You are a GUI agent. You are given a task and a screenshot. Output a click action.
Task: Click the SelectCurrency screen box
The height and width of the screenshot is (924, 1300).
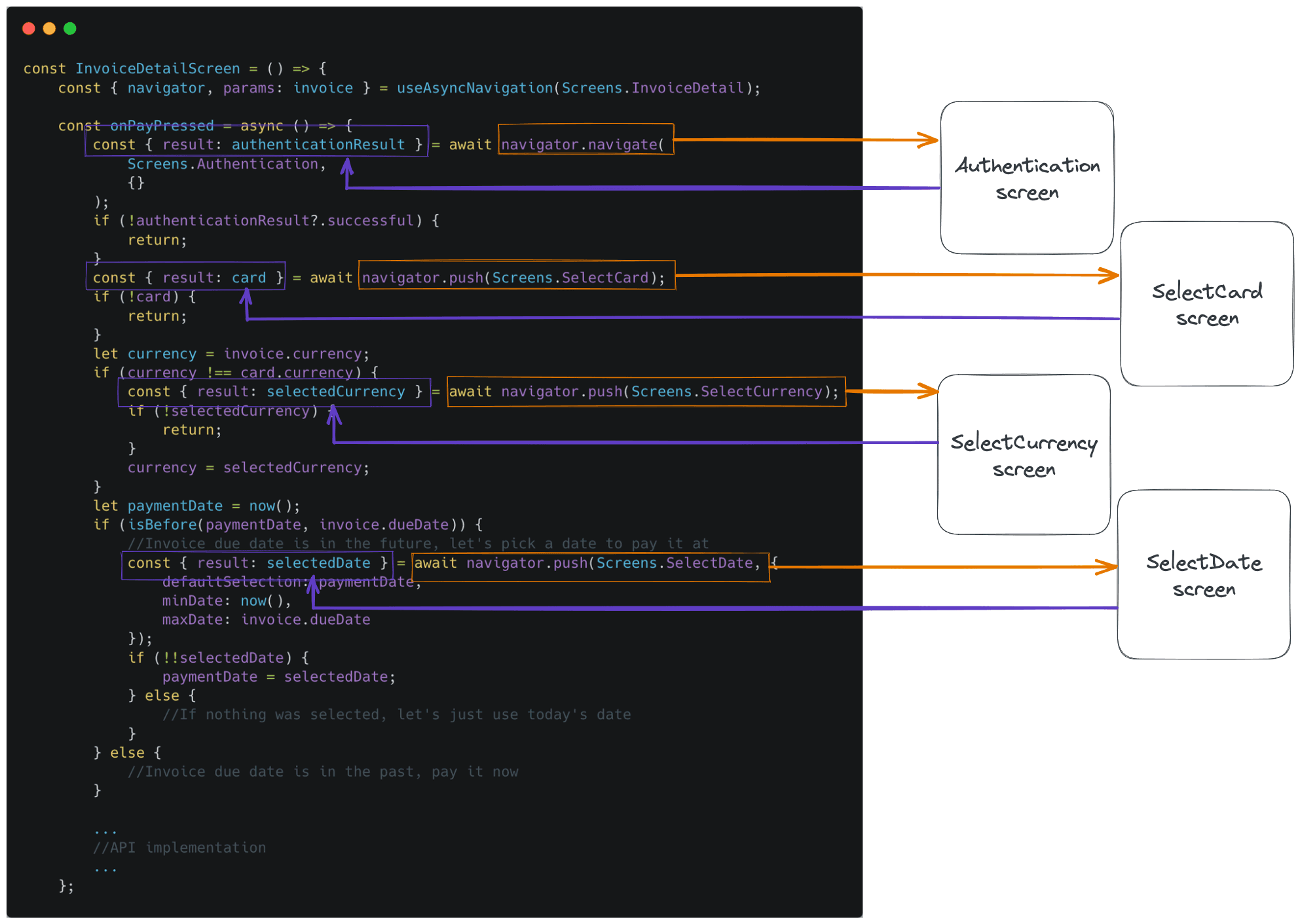[x=1023, y=454]
